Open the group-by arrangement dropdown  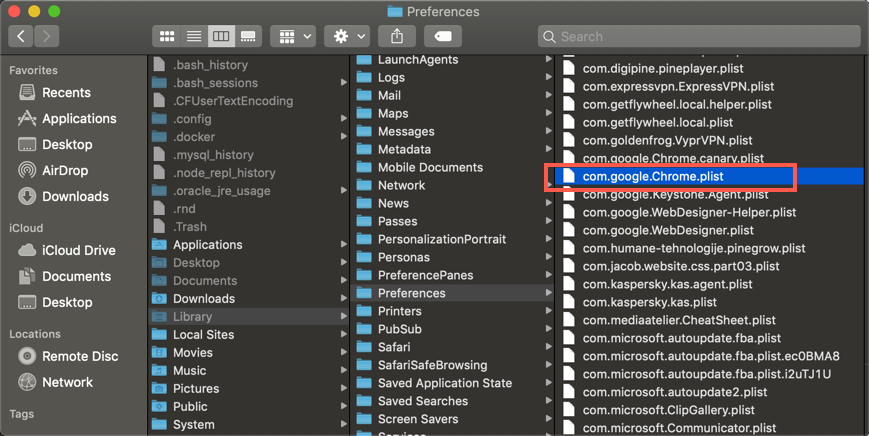click(293, 36)
